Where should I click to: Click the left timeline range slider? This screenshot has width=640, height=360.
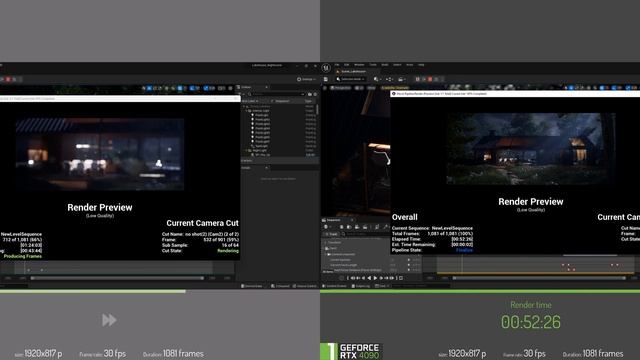point(118,278)
